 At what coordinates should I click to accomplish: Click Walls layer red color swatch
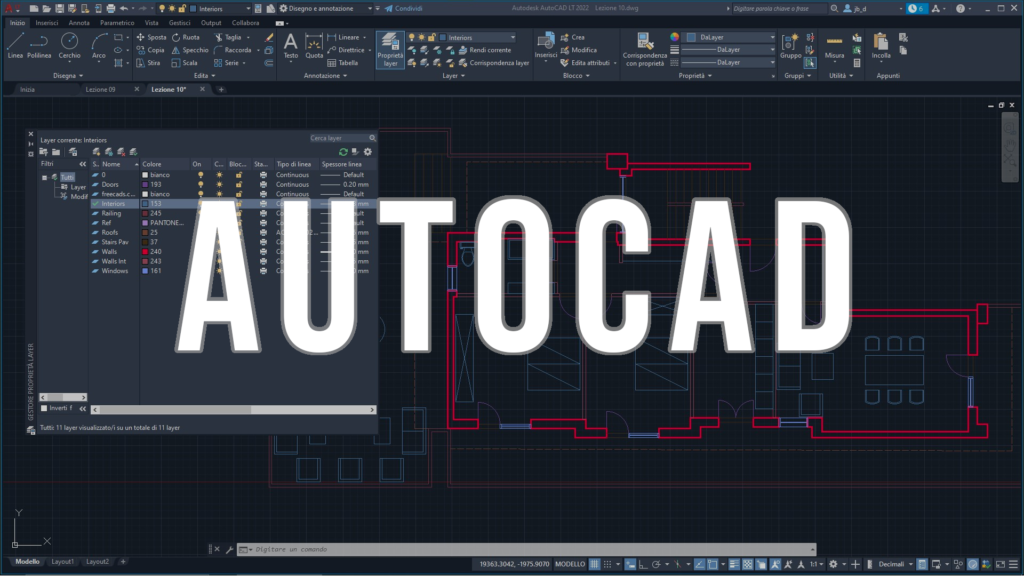145,251
